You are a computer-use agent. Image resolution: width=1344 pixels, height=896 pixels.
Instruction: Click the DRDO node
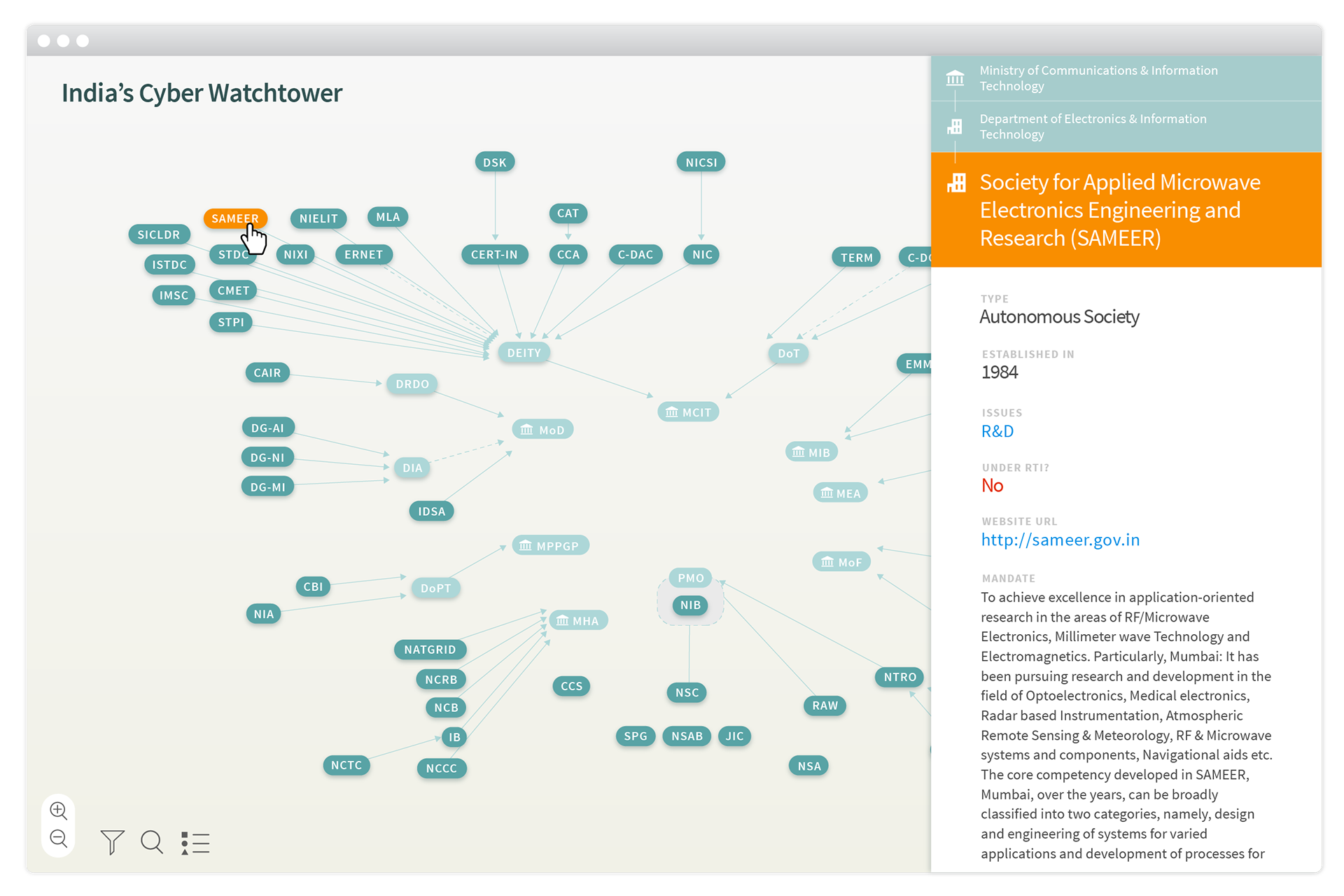point(412,384)
